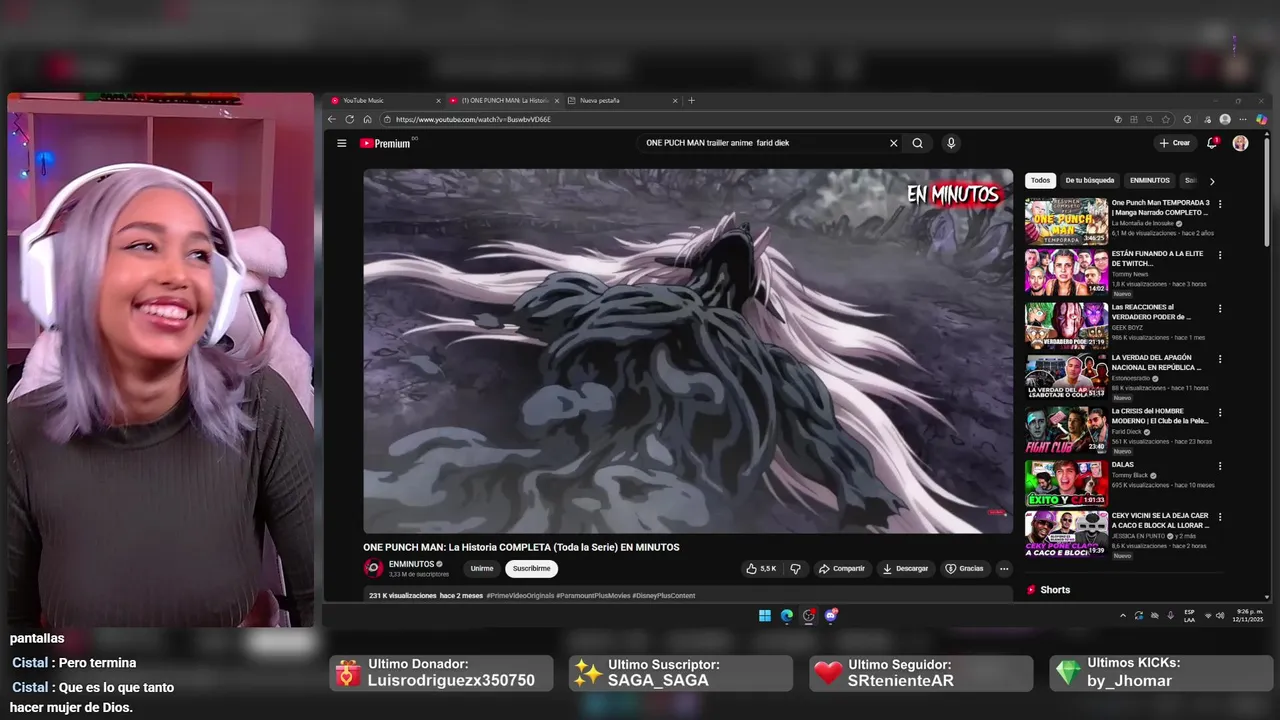Dislike the video with thumbs down

[795, 568]
